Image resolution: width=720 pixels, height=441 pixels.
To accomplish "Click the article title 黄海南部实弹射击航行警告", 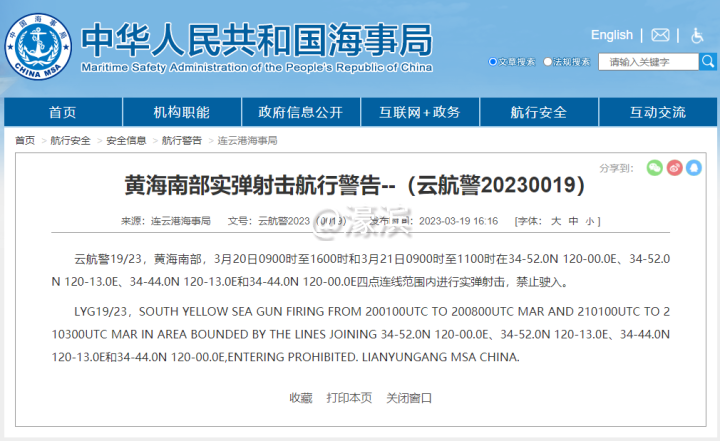I will (x=354, y=185).
